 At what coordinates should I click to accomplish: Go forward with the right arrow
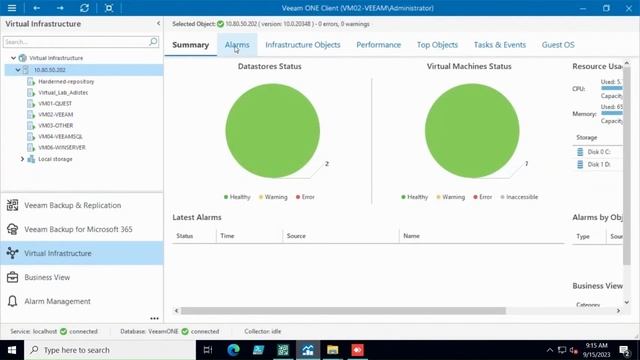click(x=60, y=8)
